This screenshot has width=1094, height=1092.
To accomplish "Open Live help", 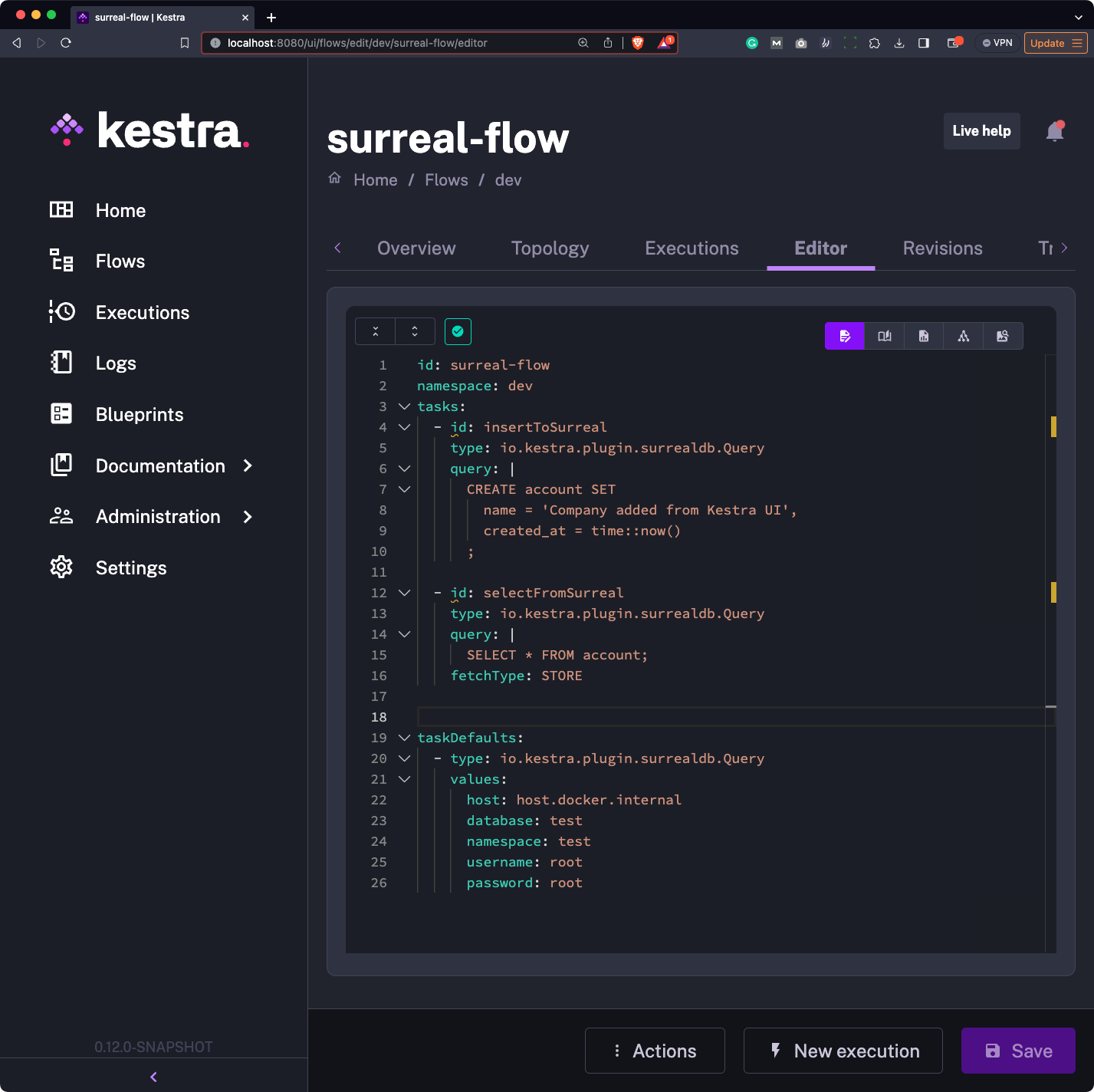I will point(981,131).
